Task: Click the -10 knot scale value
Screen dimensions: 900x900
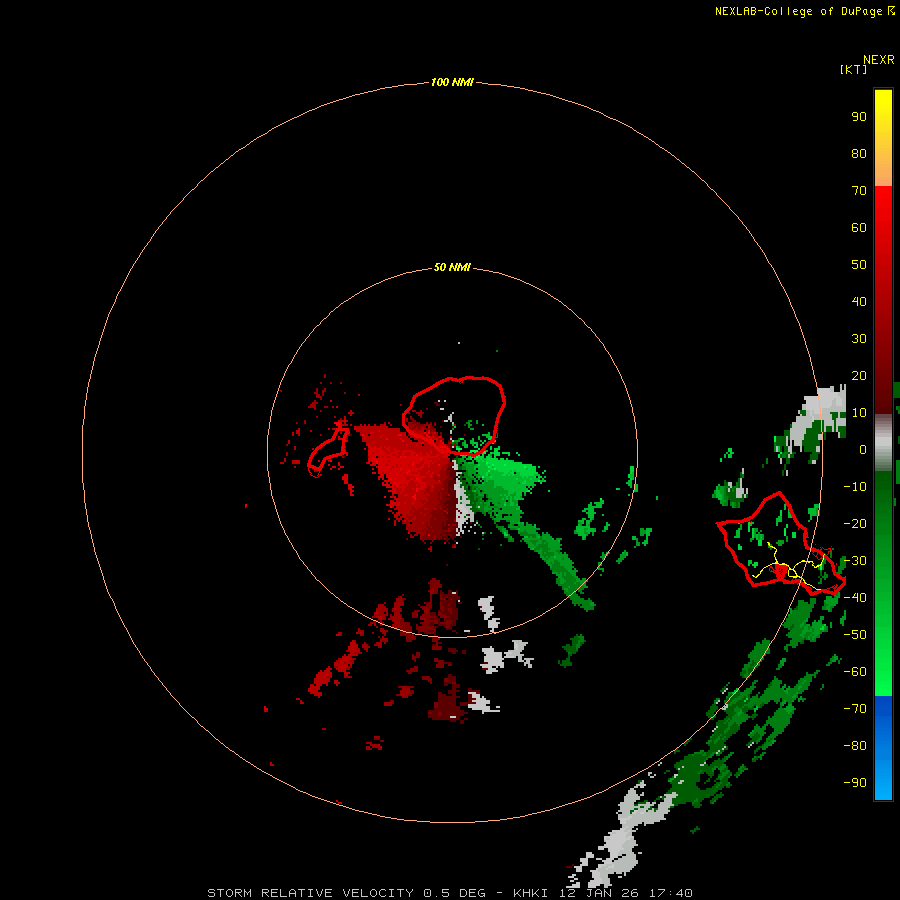Action: [x=855, y=487]
